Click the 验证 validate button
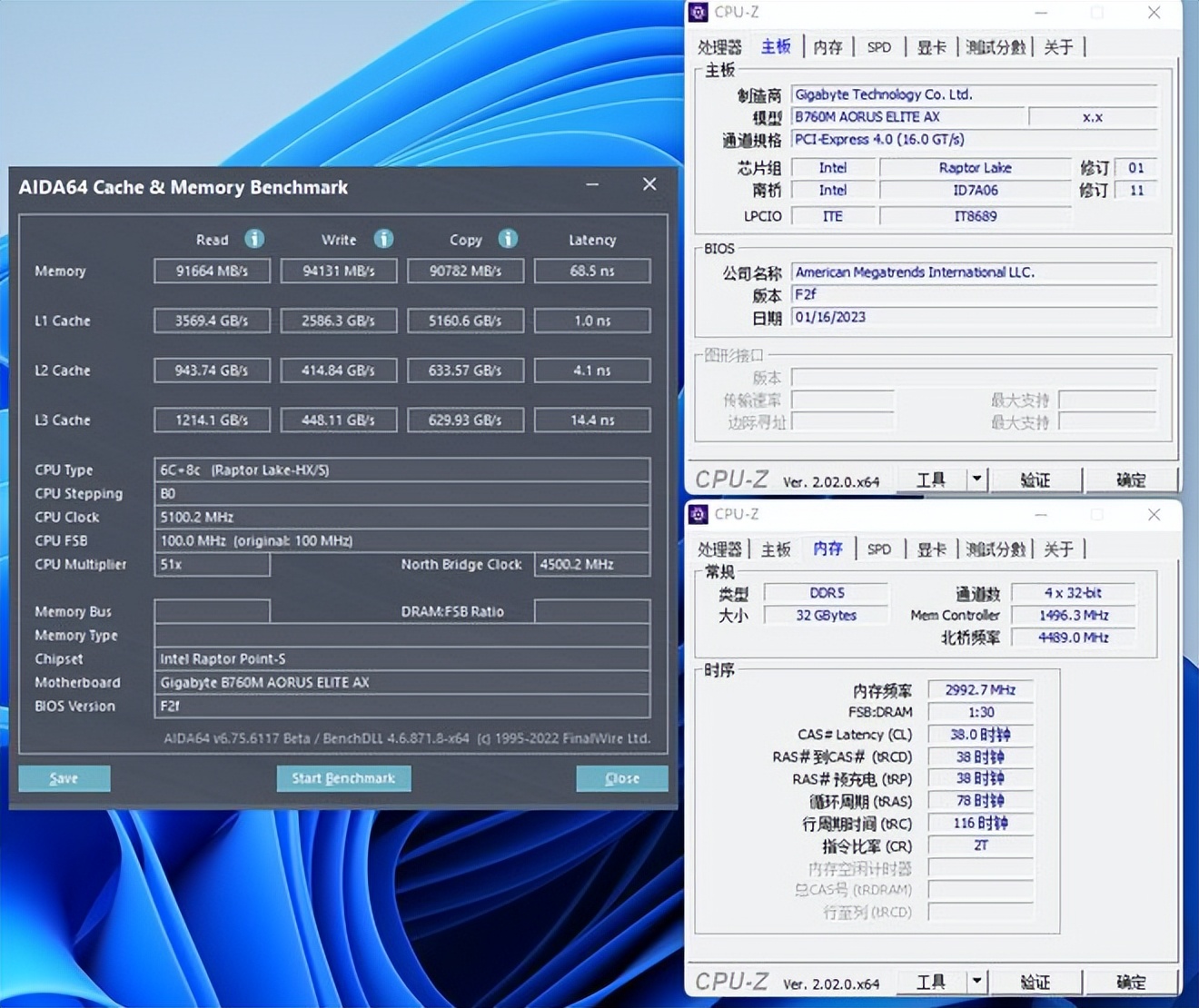1199x1008 pixels. 1035,479
